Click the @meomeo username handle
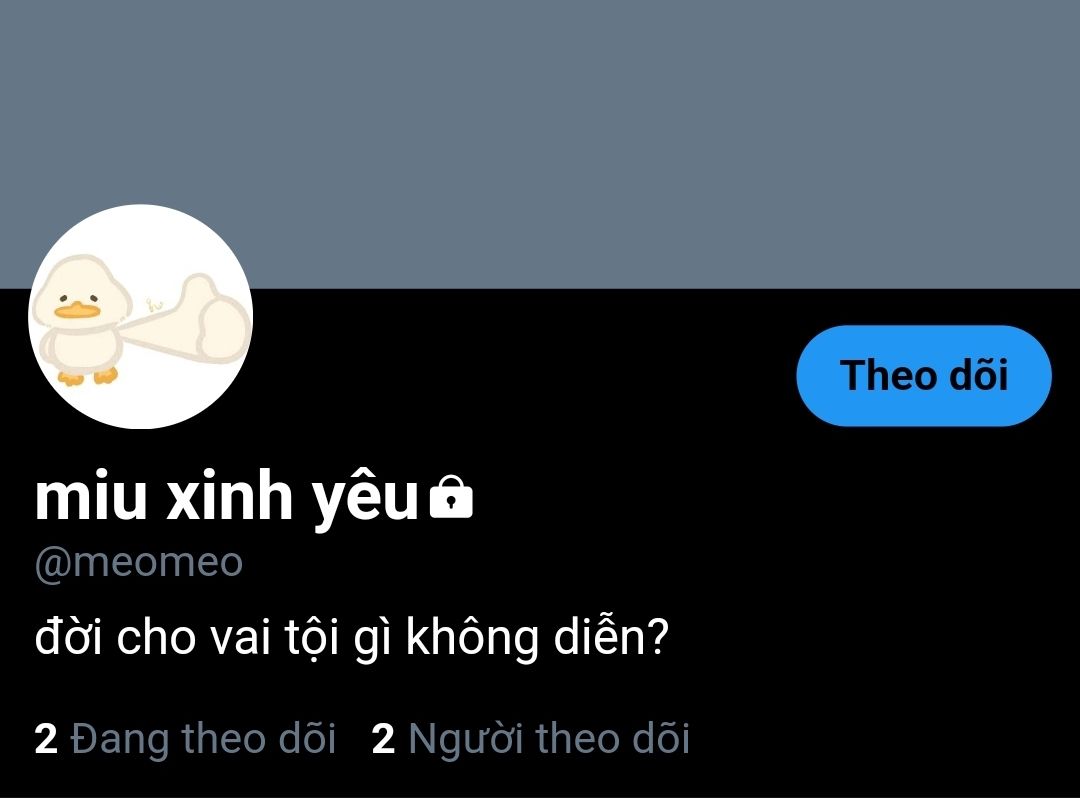1080x798 pixels. pos(138,563)
